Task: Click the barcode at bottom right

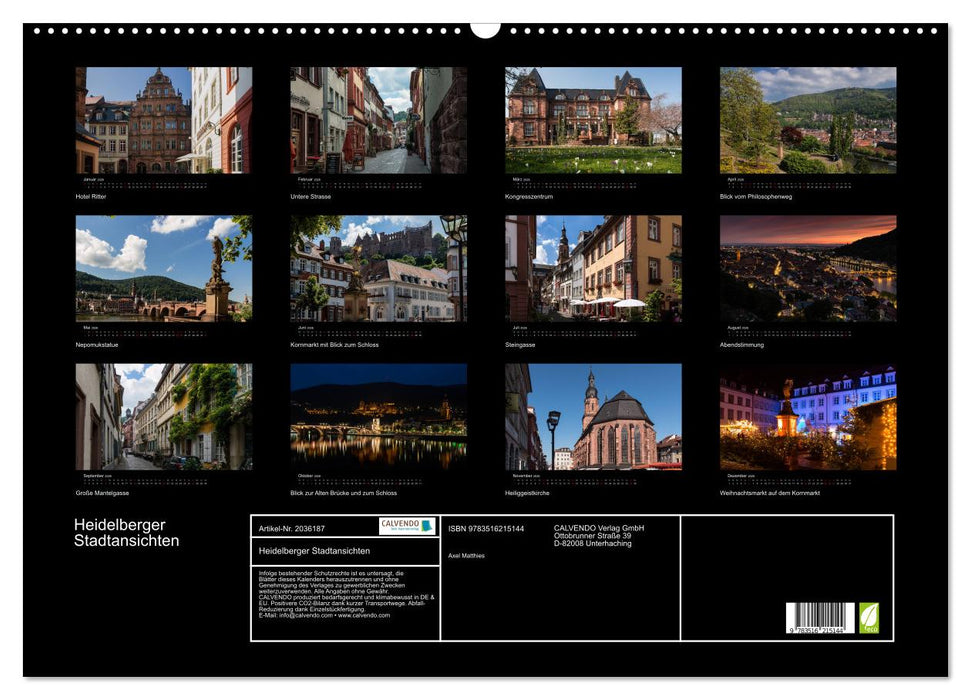Action: 819,618
